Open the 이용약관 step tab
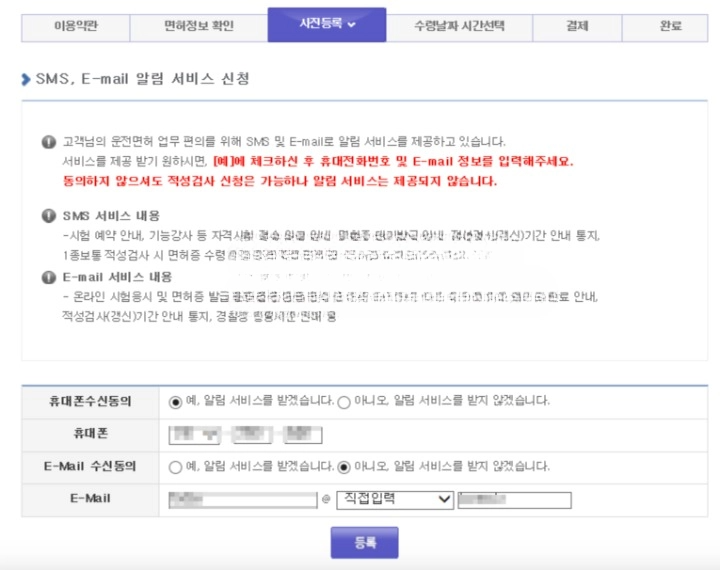 click(76, 27)
